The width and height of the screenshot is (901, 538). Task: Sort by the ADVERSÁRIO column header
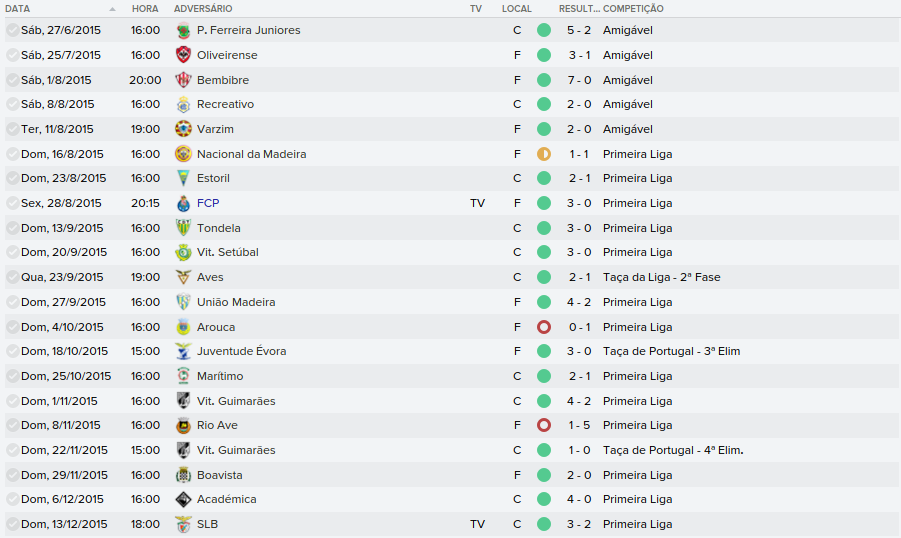pyautogui.click(x=203, y=8)
